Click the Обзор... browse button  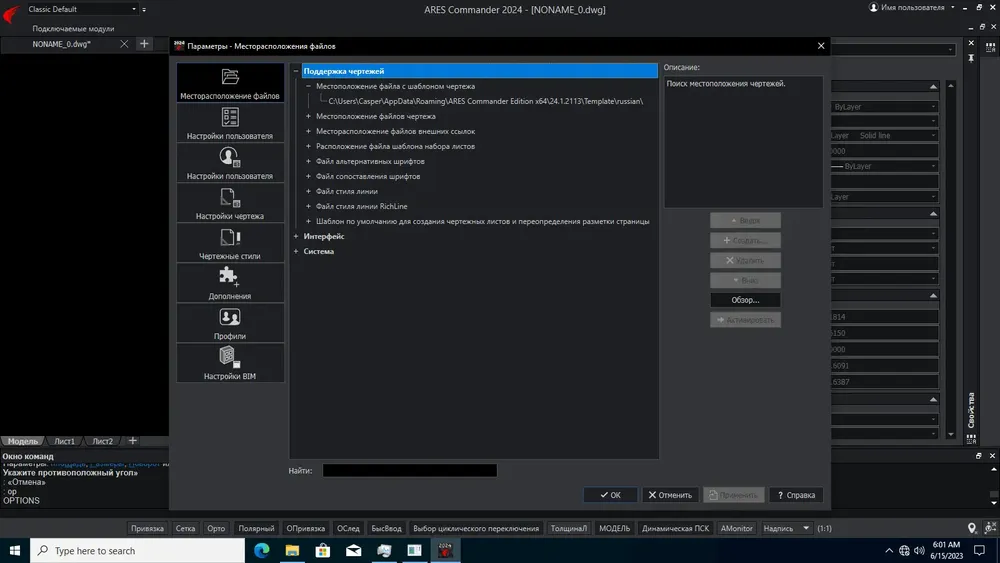(x=745, y=300)
